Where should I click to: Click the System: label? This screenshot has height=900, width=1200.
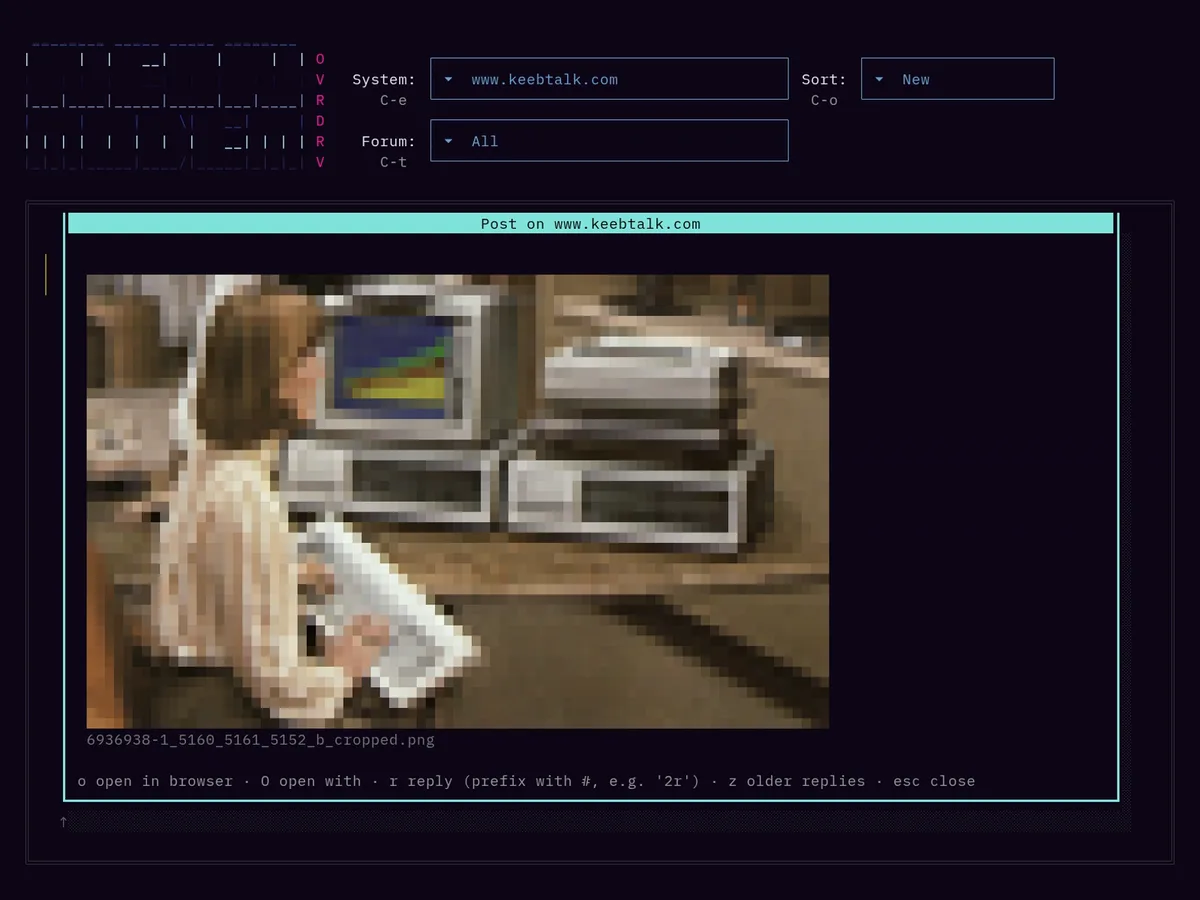click(384, 80)
